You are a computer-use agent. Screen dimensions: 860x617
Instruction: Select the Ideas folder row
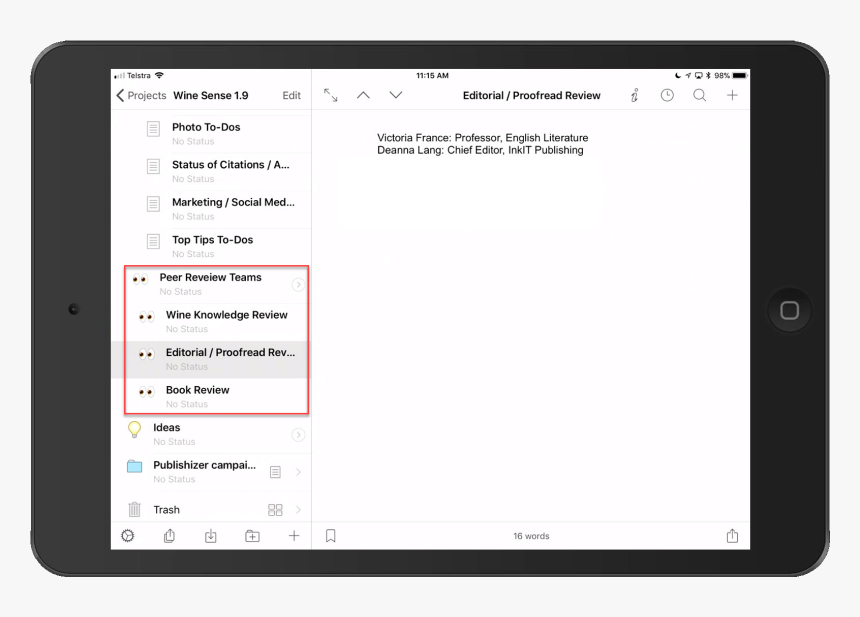211,434
